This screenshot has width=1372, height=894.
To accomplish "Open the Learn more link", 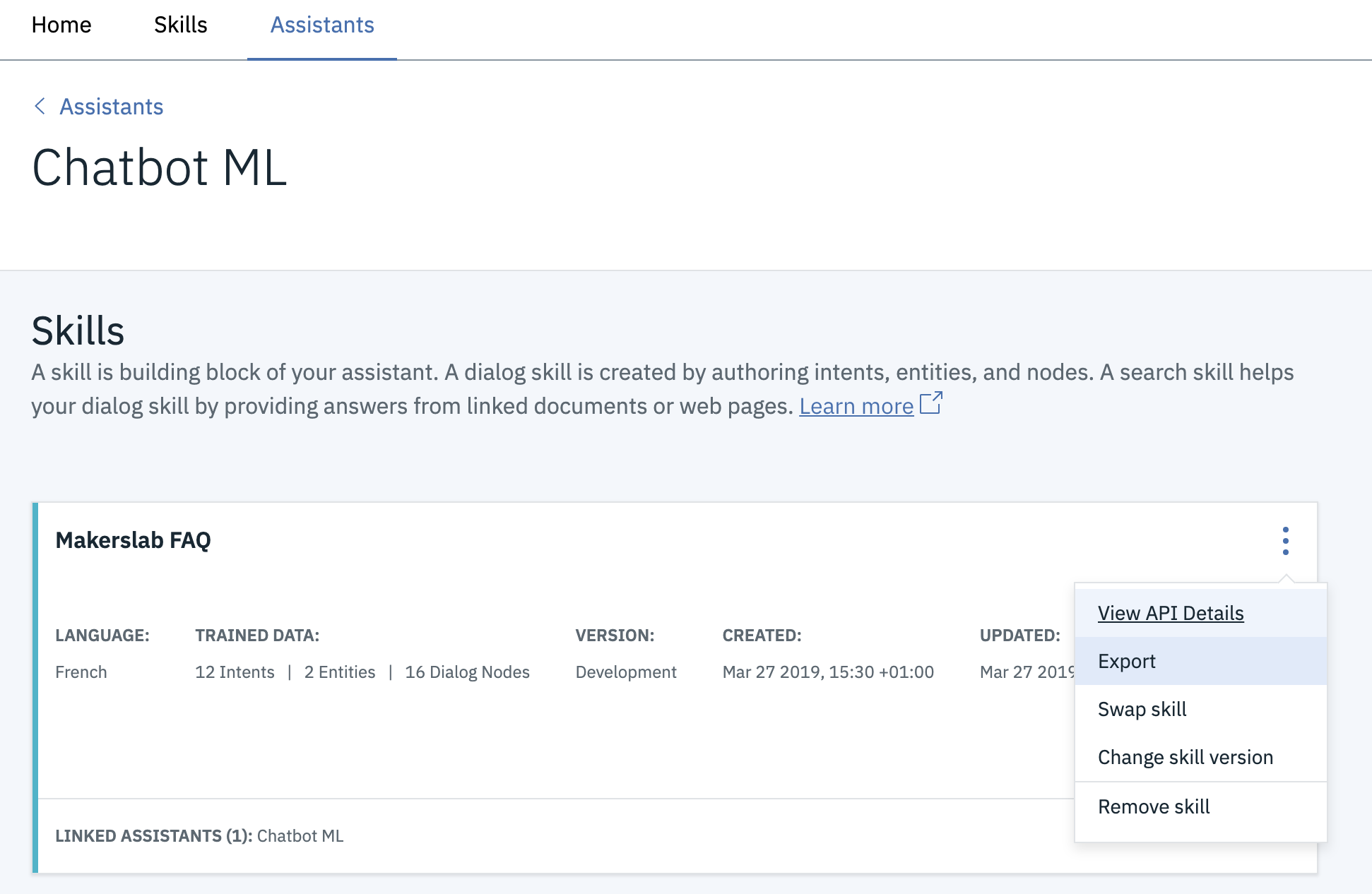I will point(856,406).
